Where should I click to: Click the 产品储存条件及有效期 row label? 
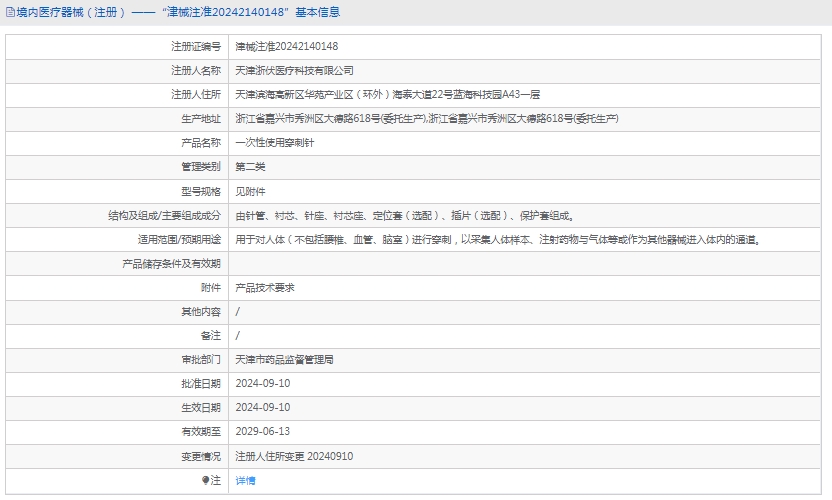[171, 263]
